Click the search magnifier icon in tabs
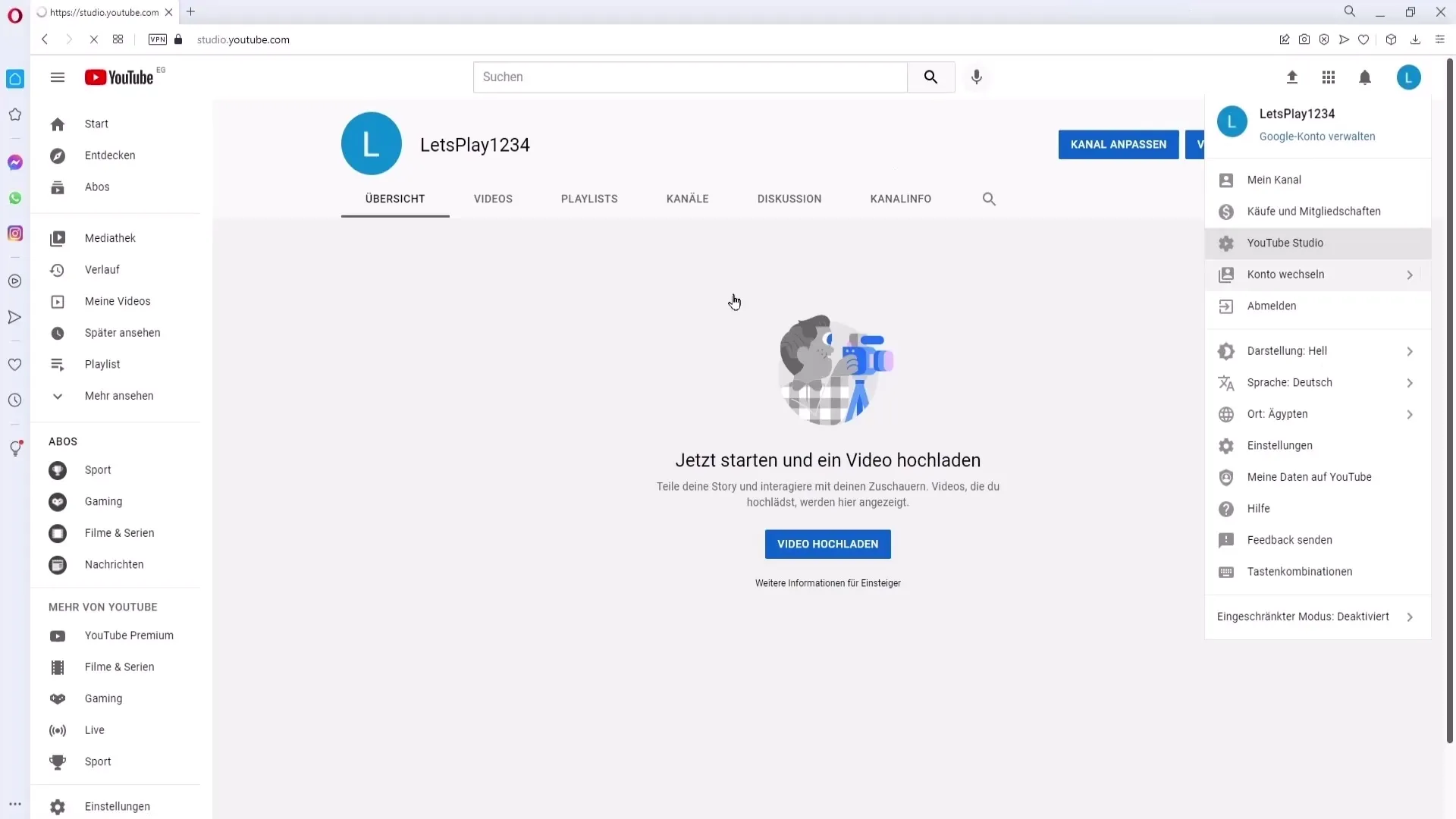 click(988, 199)
